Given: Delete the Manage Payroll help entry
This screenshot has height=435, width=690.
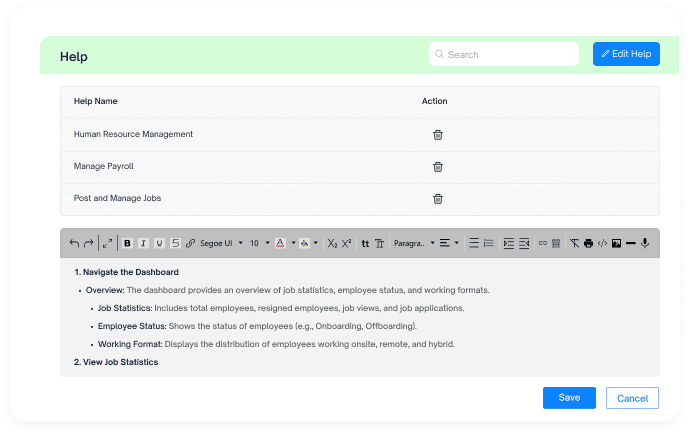Looking at the screenshot, I should (x=437, y=167).
